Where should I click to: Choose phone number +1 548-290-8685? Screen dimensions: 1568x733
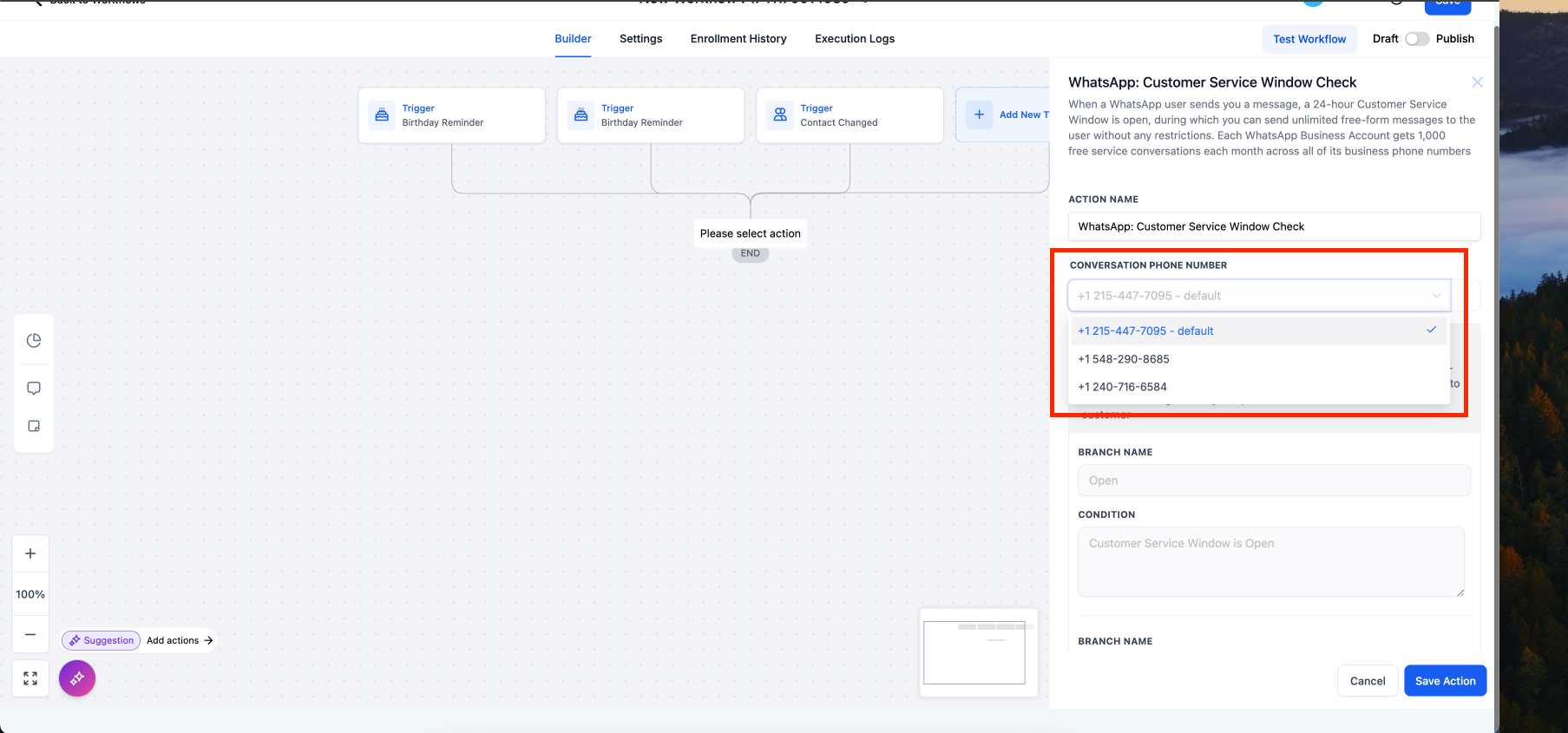1258,359
